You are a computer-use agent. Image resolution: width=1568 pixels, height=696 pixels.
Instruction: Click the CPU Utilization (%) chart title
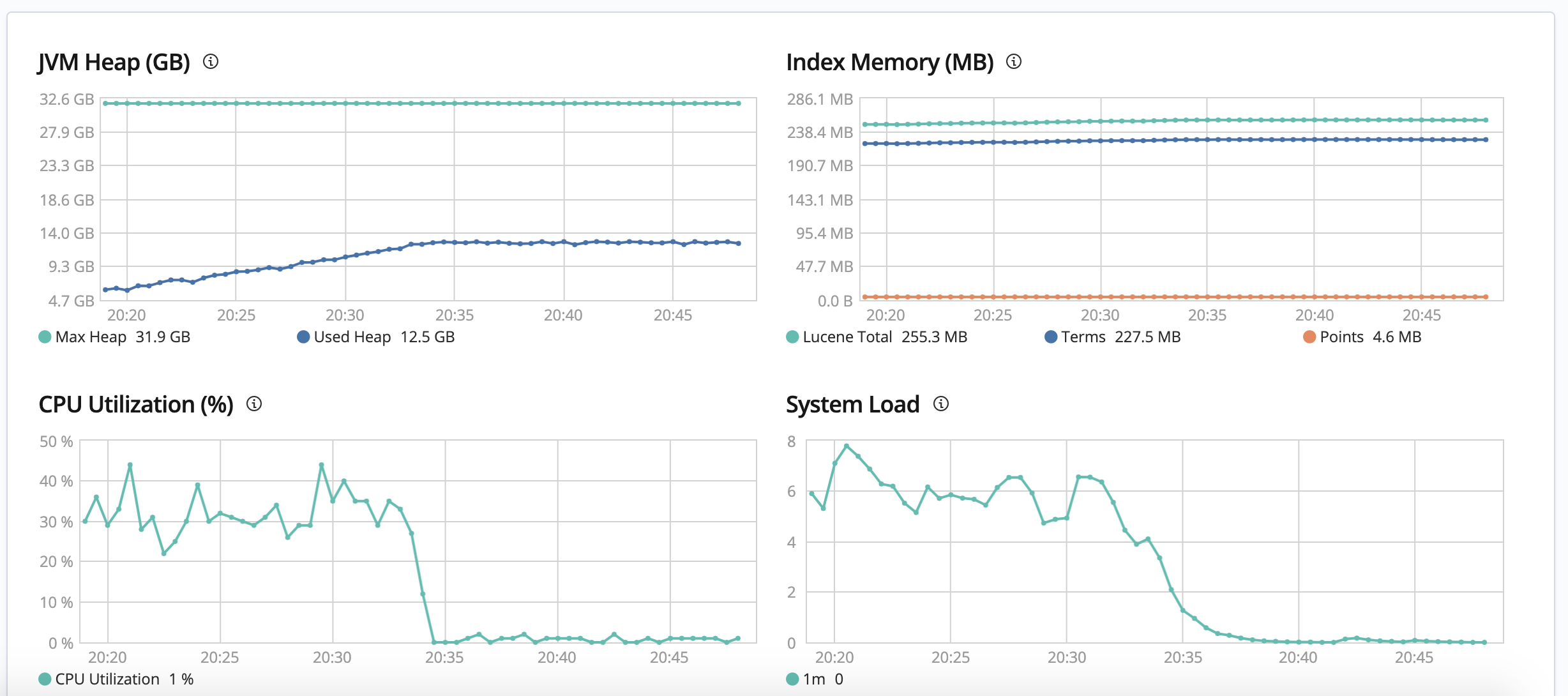pyautogui.click(x=136, y=405)
